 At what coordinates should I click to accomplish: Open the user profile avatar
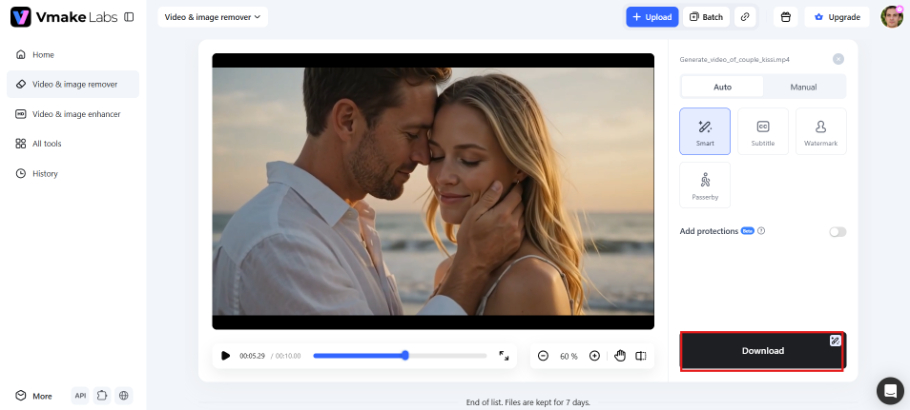coord(892,17)
